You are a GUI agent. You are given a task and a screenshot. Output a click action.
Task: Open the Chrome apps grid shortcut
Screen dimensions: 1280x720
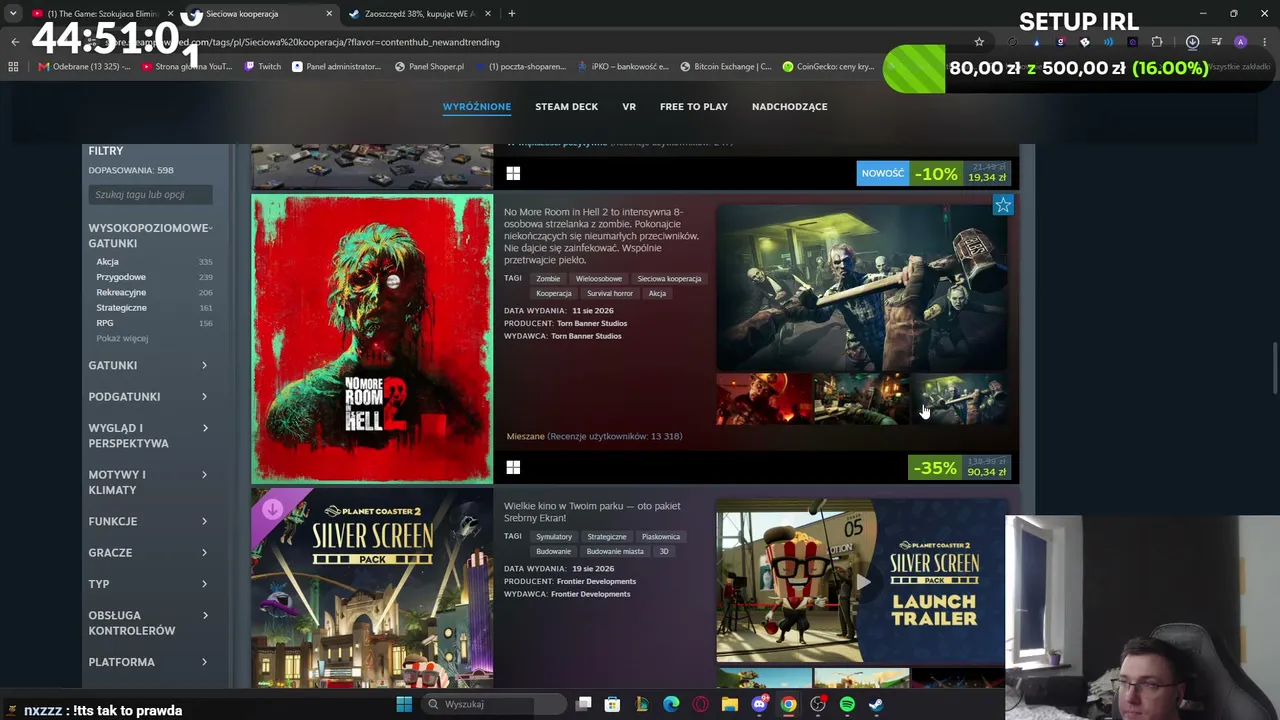point(13,67)
